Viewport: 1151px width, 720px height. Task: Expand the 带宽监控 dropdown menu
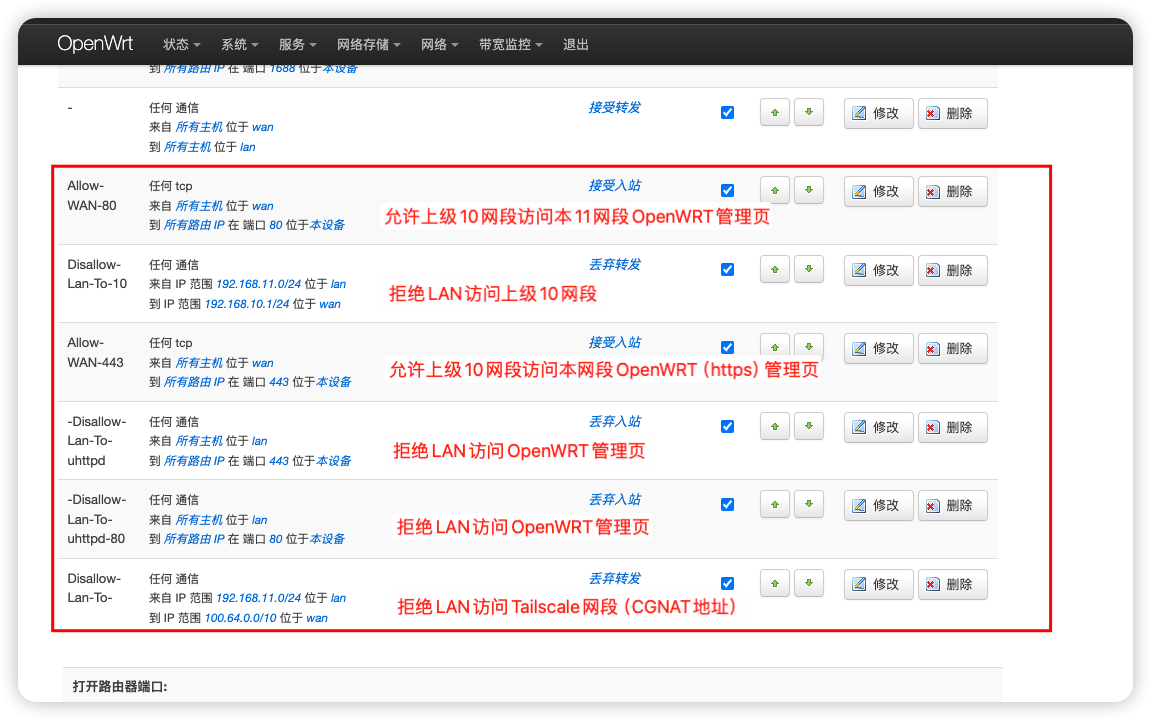click(510, 45)
